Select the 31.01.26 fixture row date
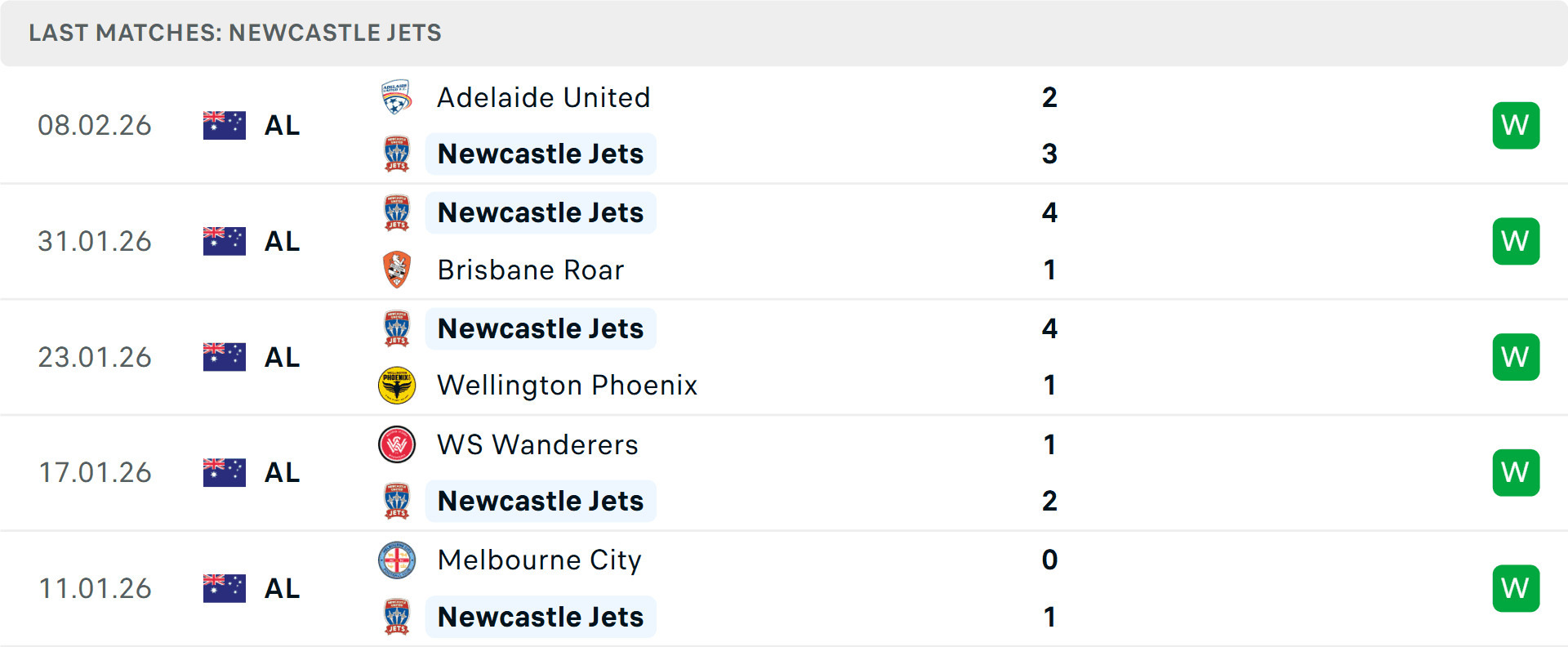 pyautogui.click(x=95, y=241)
